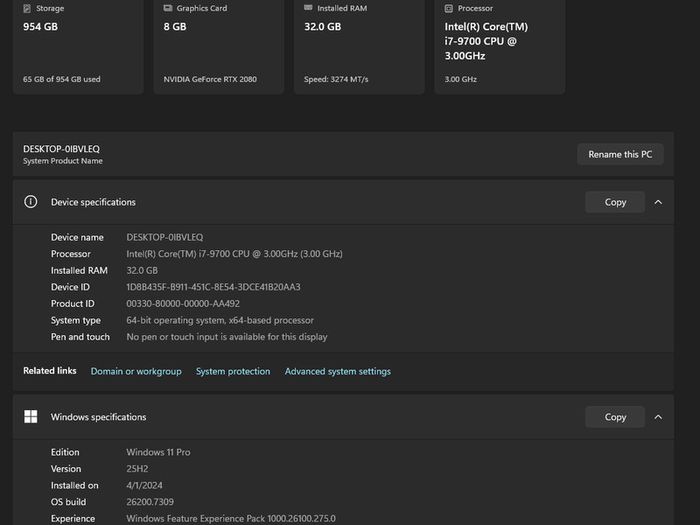Click the '64-bit operating system' System type value

pyautogui.click(x=220, y=320)
